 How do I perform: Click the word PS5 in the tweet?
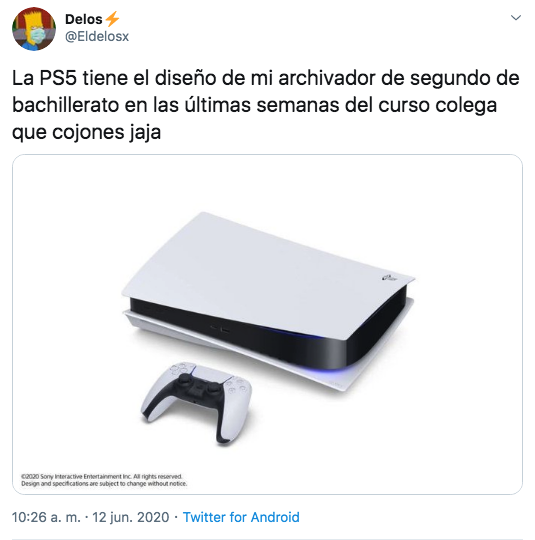coord(58,78)
